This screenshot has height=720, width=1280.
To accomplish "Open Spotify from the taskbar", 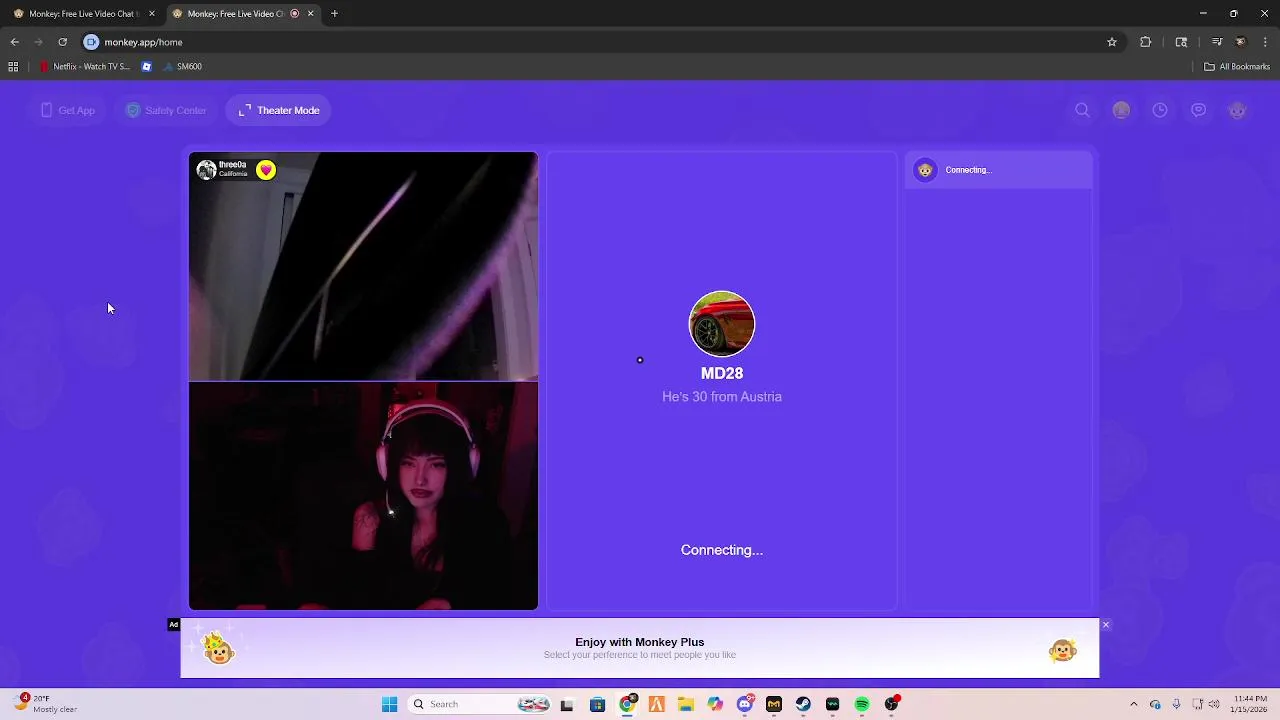I will coord(862,704).
